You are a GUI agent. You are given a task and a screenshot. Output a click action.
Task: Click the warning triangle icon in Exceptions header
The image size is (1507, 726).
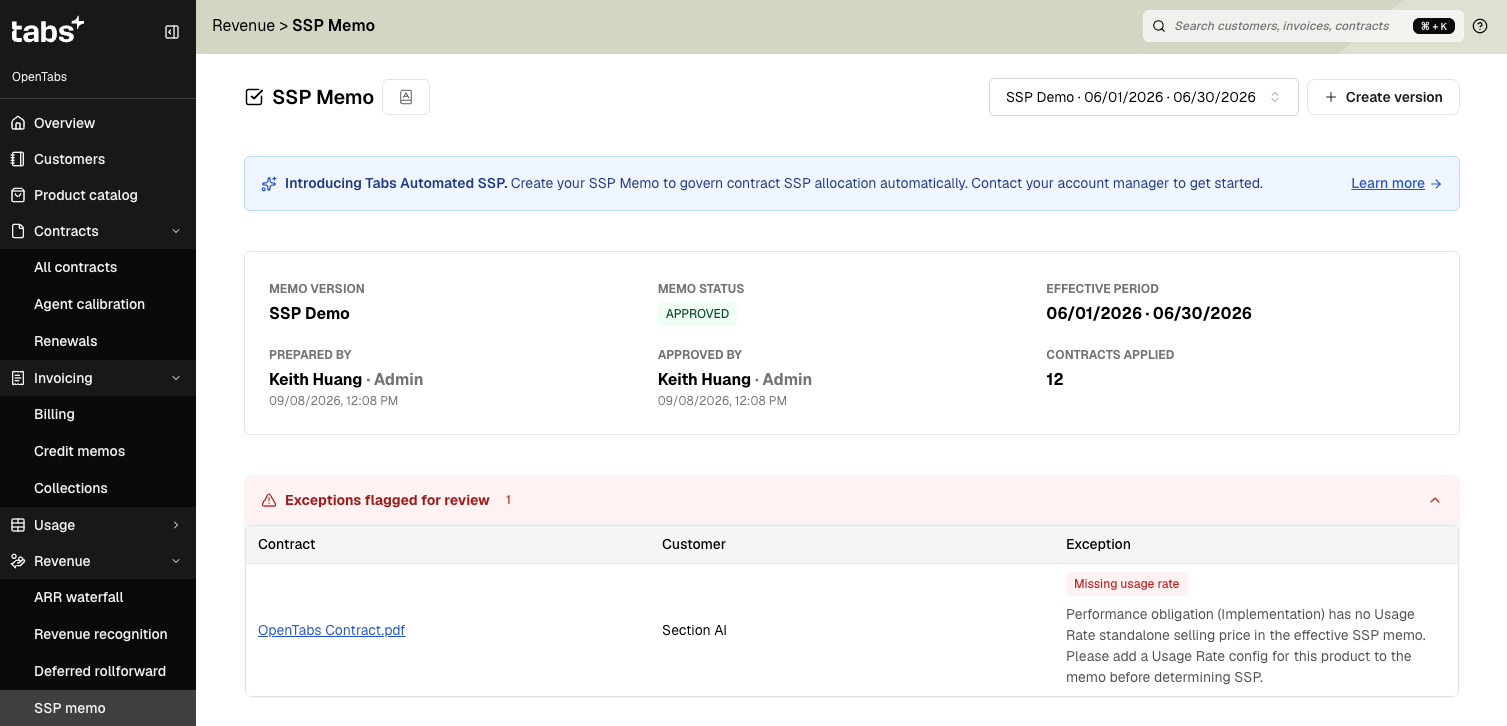[268, 500]
